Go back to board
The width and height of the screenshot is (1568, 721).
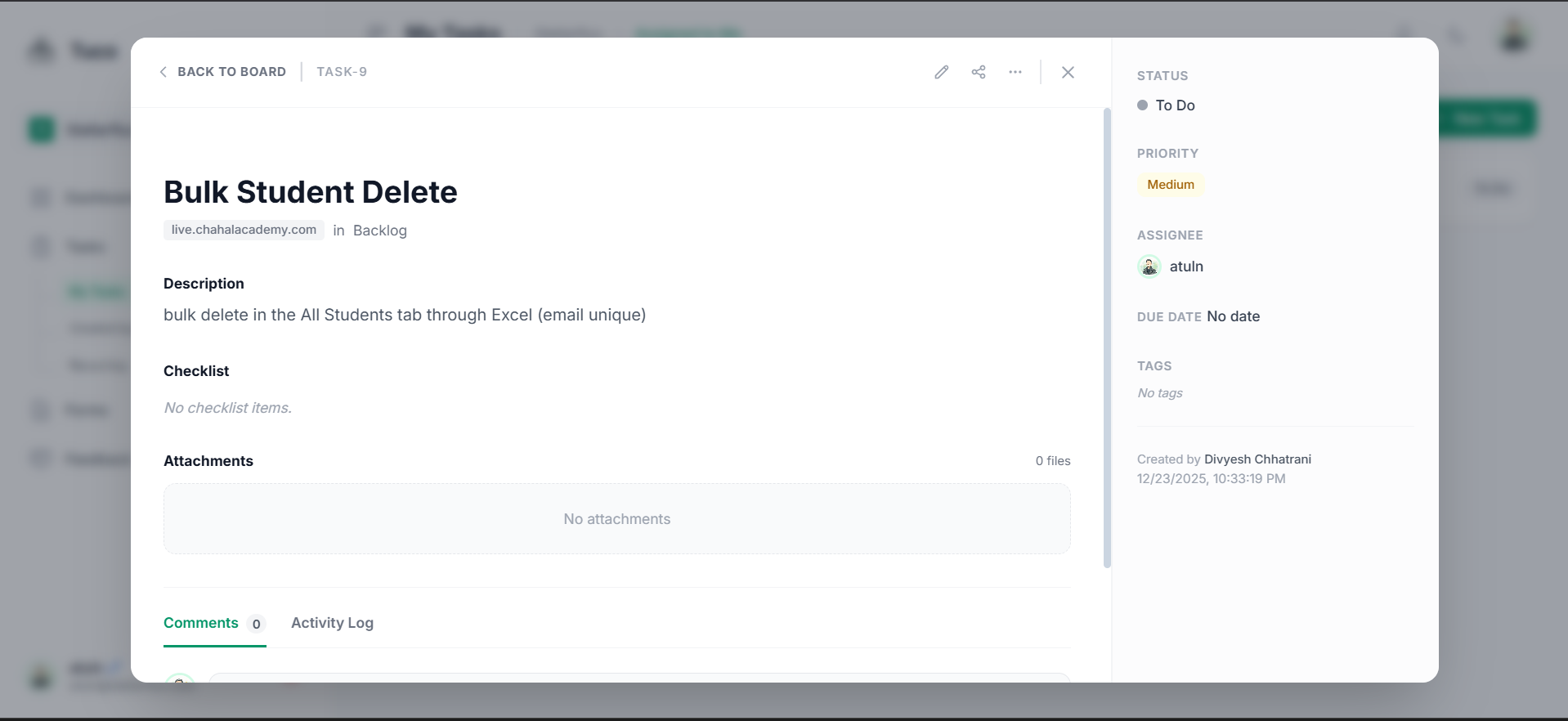[x=231, y=72]
